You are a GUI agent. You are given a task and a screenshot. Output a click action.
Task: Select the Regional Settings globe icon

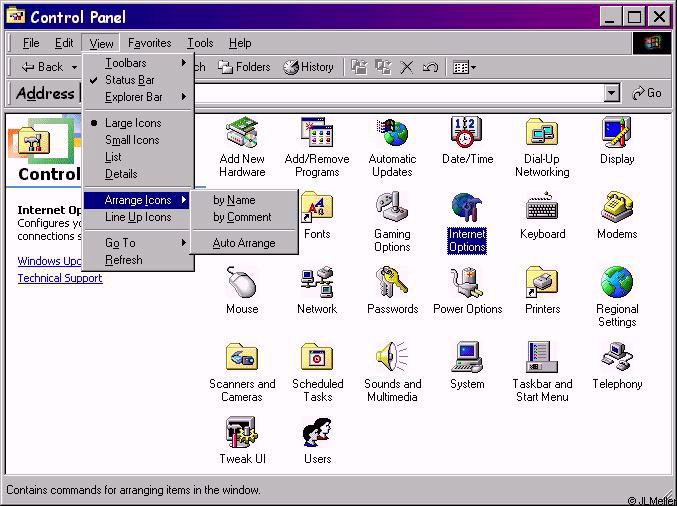click(617, 283)
